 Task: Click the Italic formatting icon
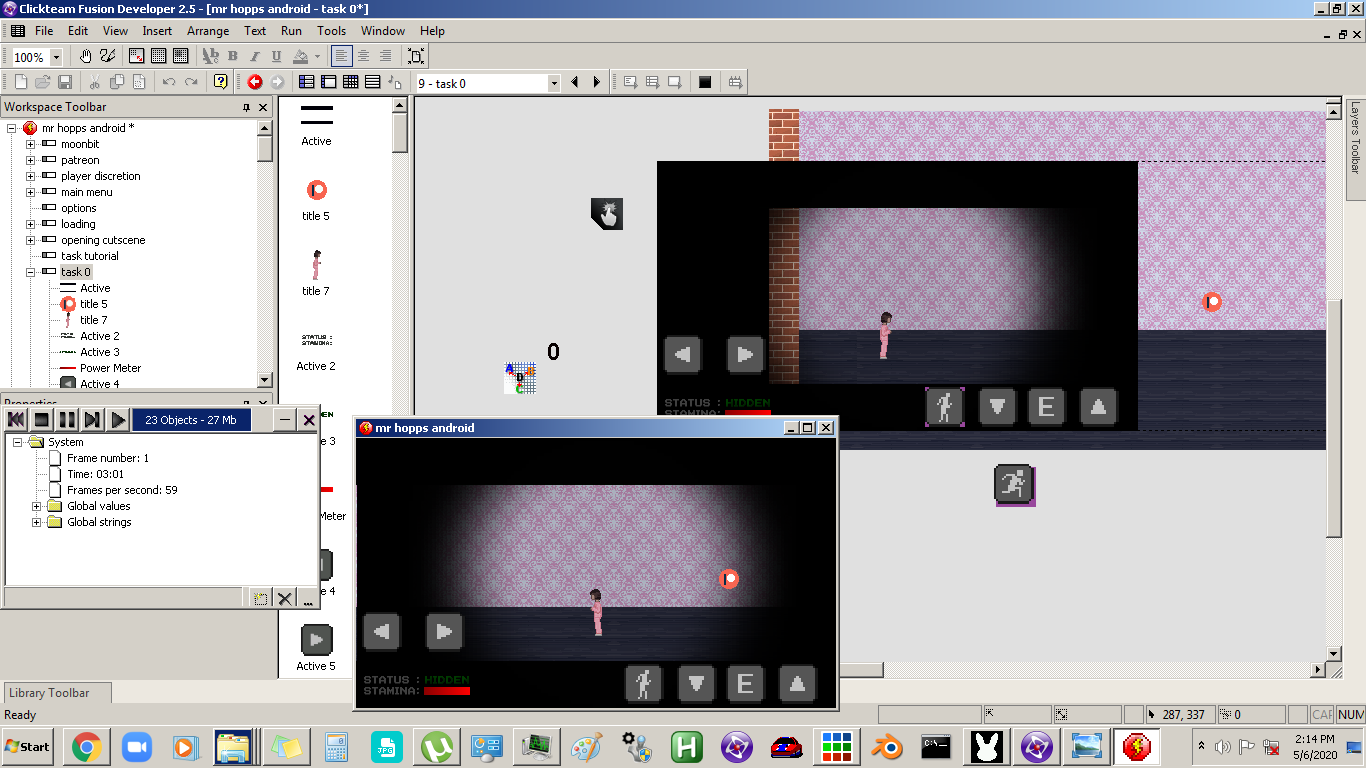tap(255, 57)
